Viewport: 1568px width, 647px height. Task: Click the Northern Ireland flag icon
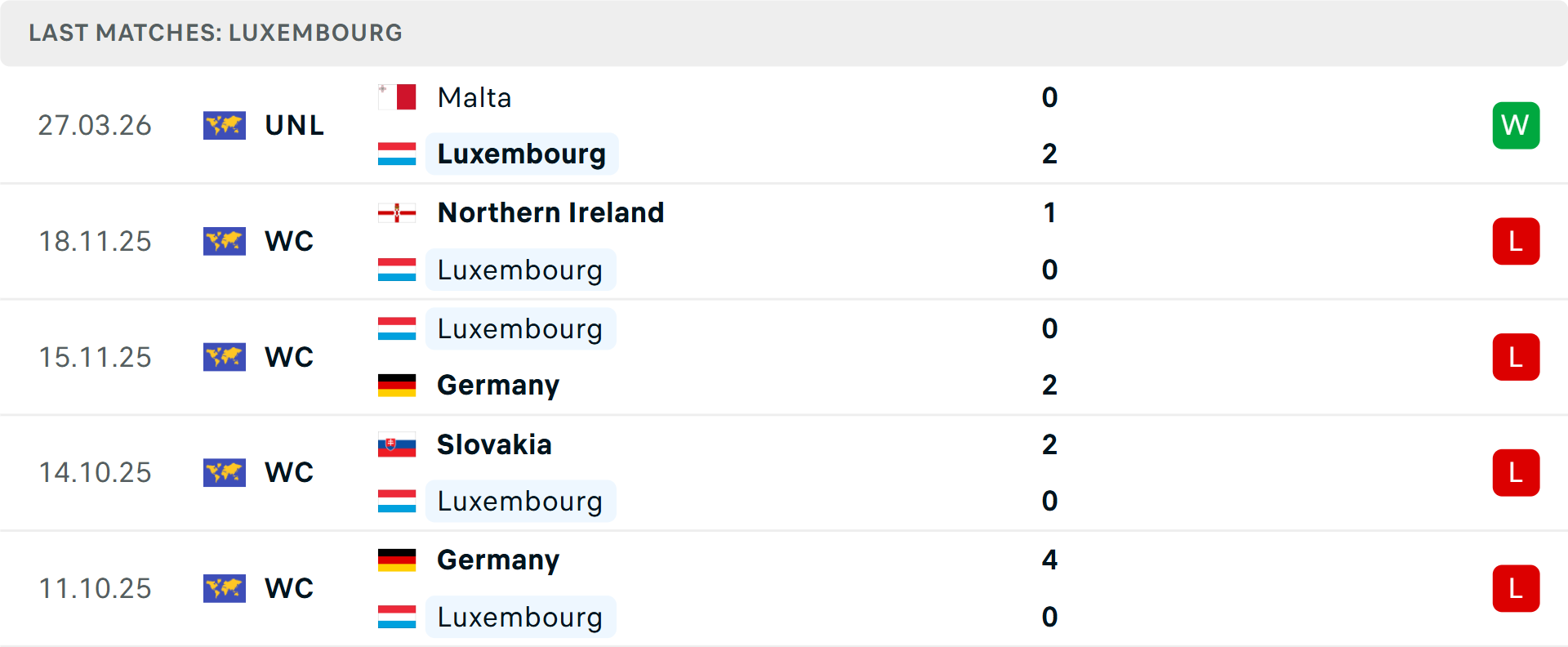click(x=397, y=213)
